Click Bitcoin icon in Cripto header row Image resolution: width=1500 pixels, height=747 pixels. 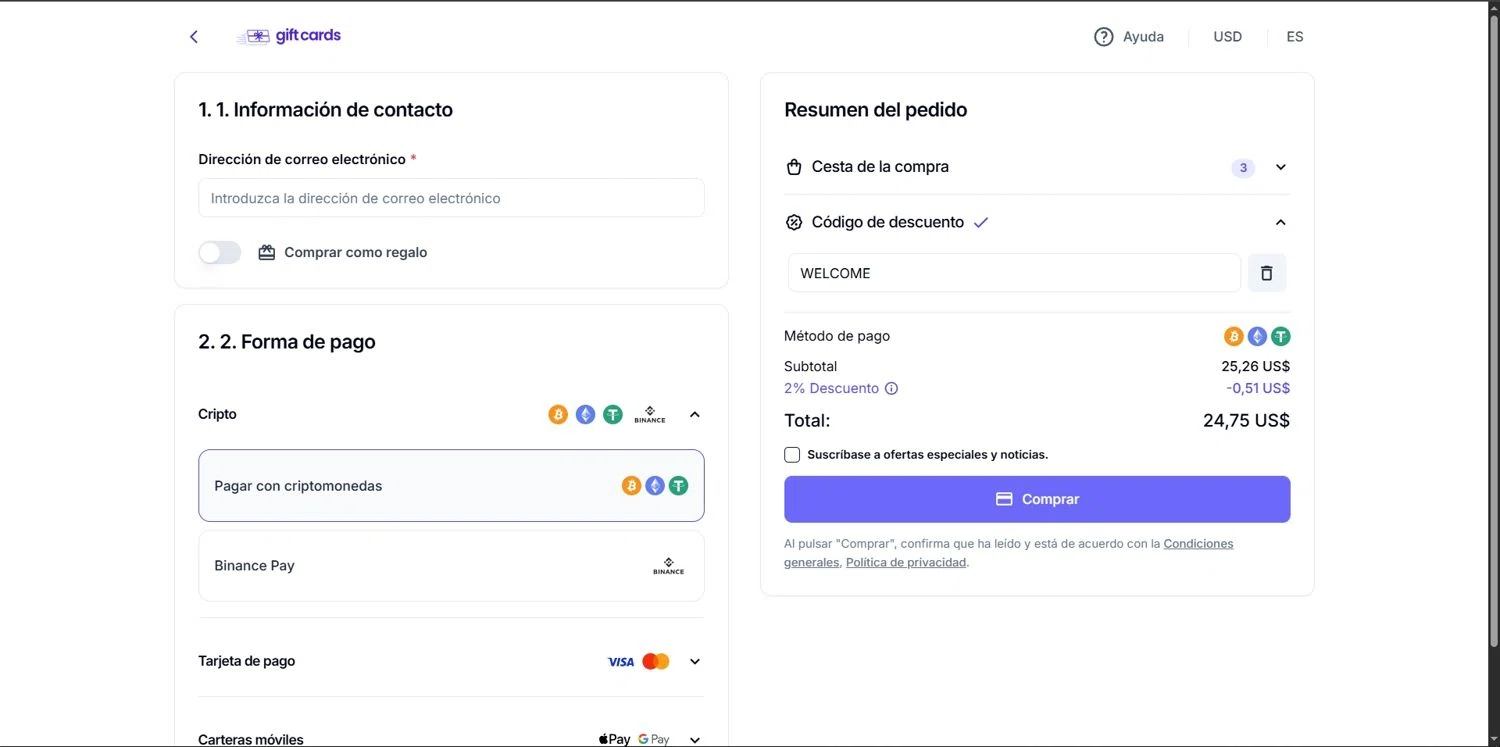[558, 414]
